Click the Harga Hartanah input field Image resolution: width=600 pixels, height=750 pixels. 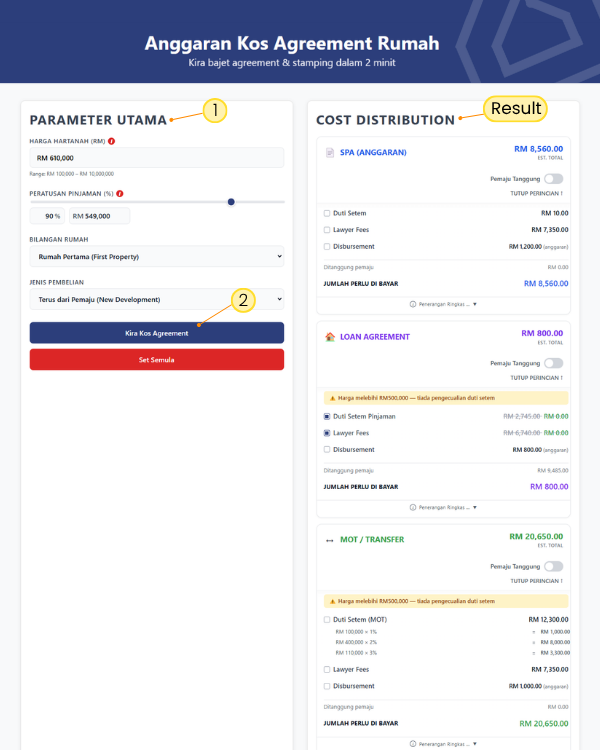[x=157, y=158]
